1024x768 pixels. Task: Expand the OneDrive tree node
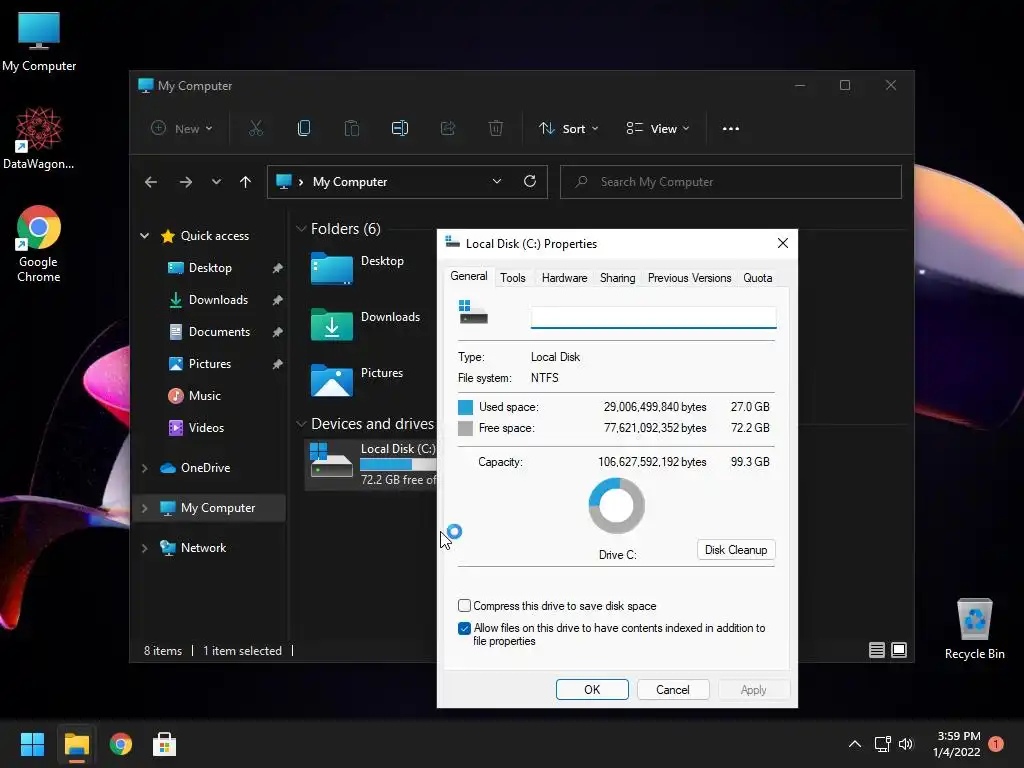point(144,468)
